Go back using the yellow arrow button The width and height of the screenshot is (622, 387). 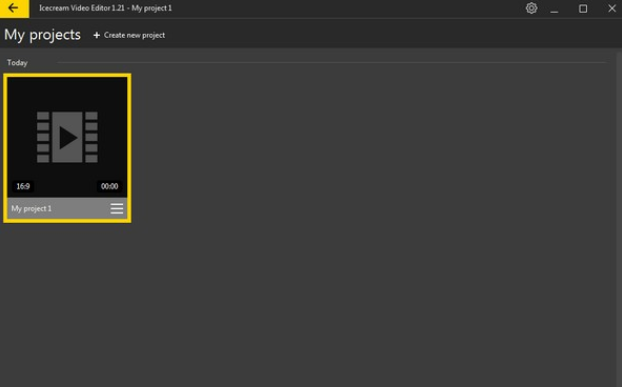14,8
